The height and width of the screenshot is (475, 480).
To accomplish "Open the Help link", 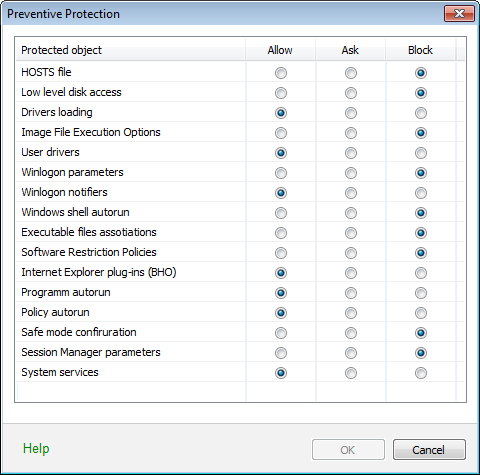I will [36, 449].
